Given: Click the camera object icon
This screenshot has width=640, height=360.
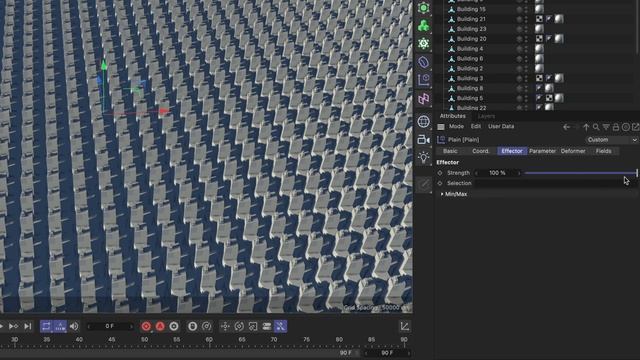Looking at the screenshot, I should (x=424, y=140).
